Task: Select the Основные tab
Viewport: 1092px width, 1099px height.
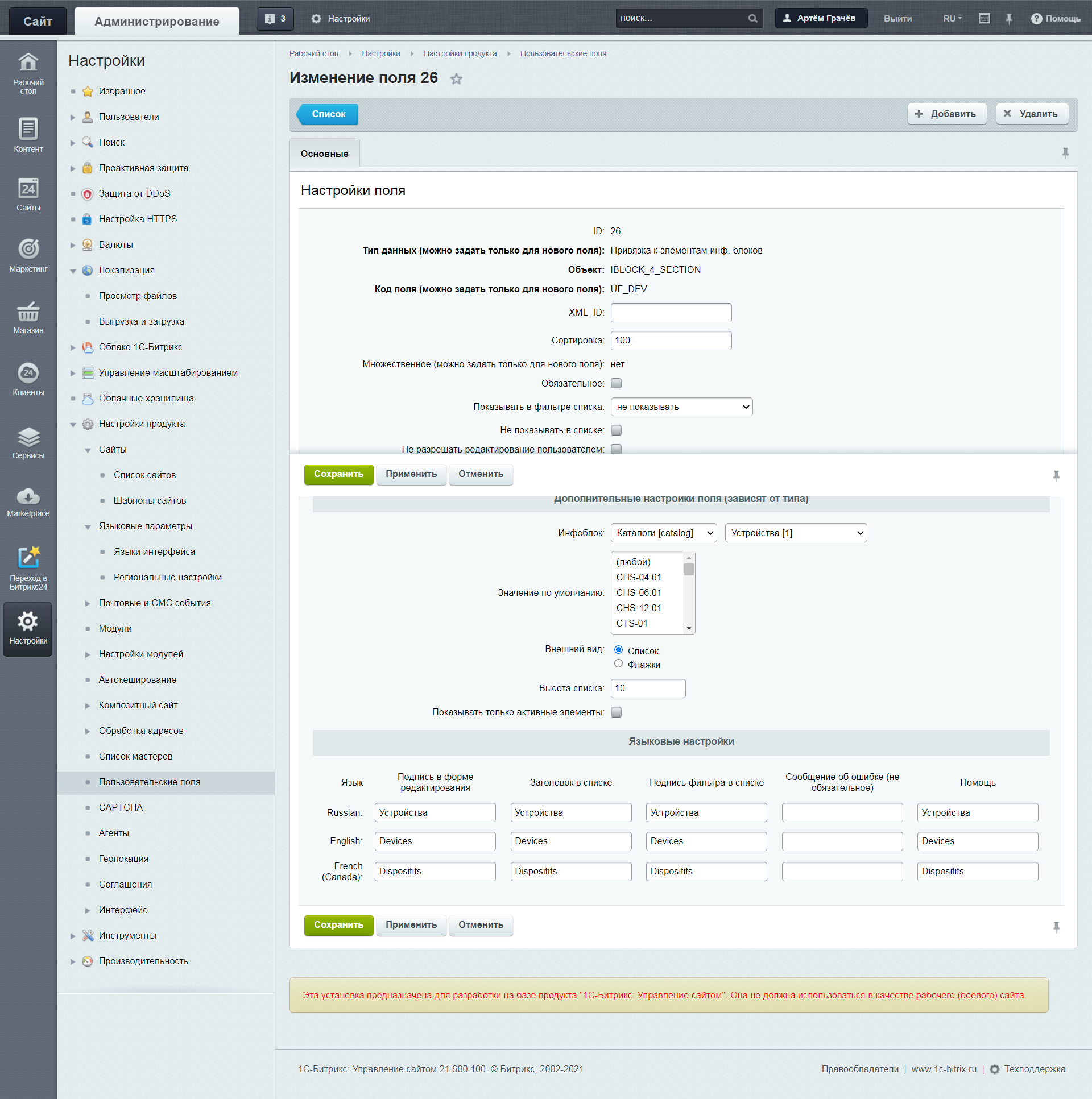Action: click(324, 154)
